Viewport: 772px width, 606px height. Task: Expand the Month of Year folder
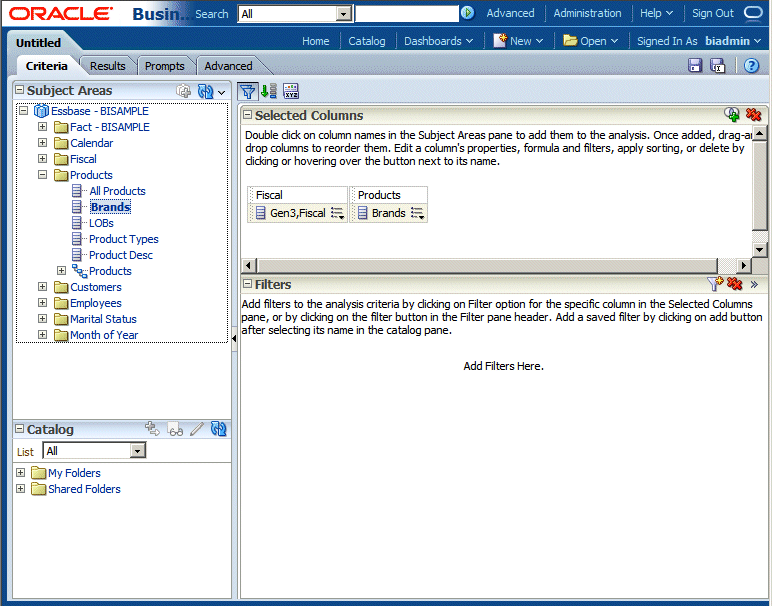(43, 335)
